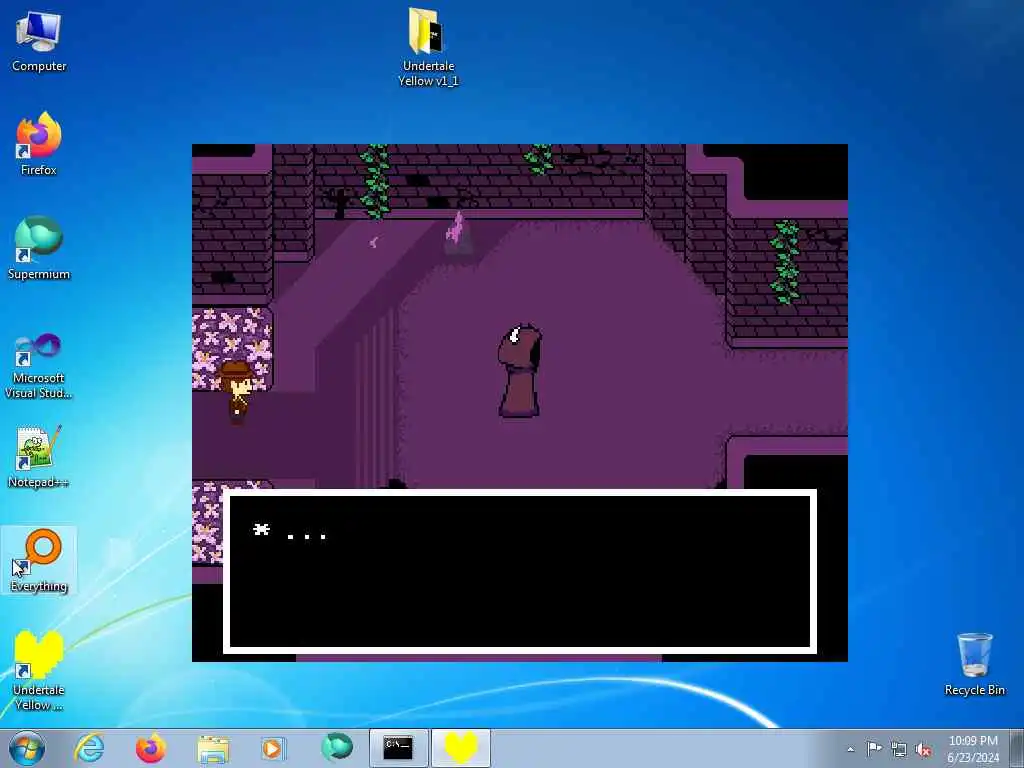Open the network tray icon
This screenshot has width=1024, height=768.
pos(899,749)
